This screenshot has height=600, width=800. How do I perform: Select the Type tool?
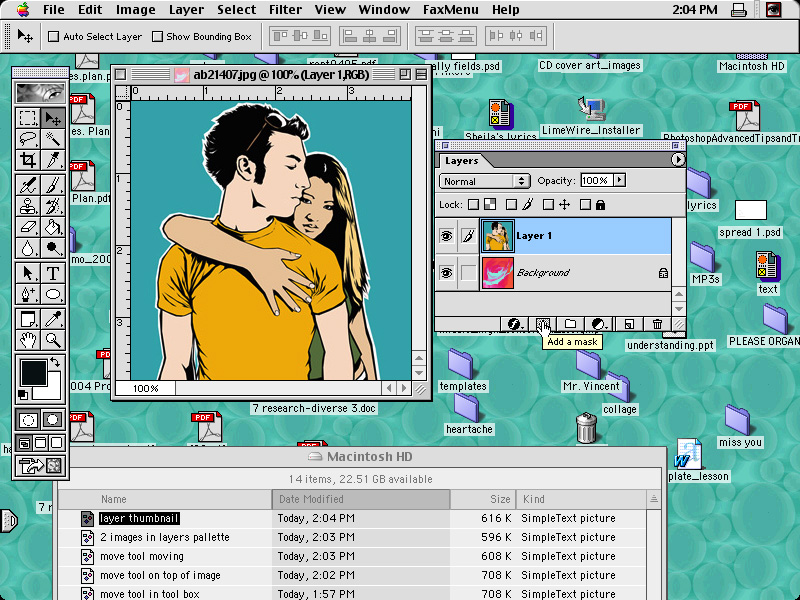[53, 273]
